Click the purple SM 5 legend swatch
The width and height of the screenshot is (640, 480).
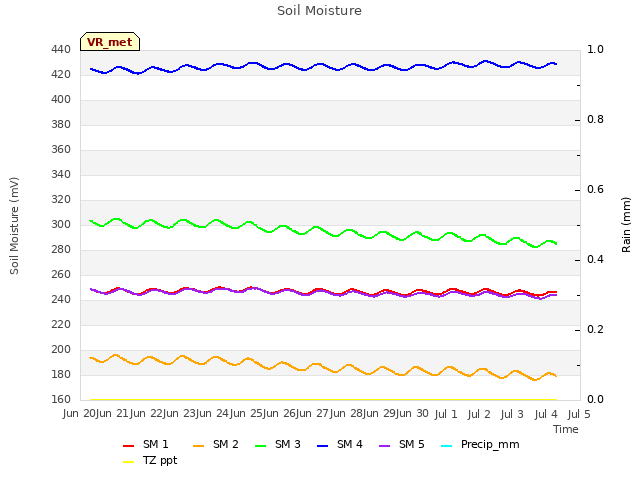coord(384,446)
